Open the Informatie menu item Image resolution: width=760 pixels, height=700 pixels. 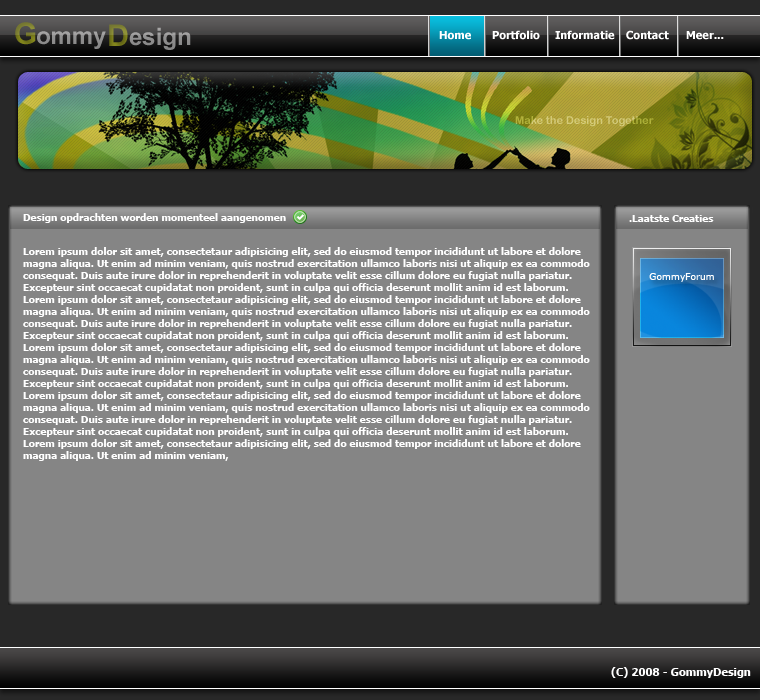584,36
